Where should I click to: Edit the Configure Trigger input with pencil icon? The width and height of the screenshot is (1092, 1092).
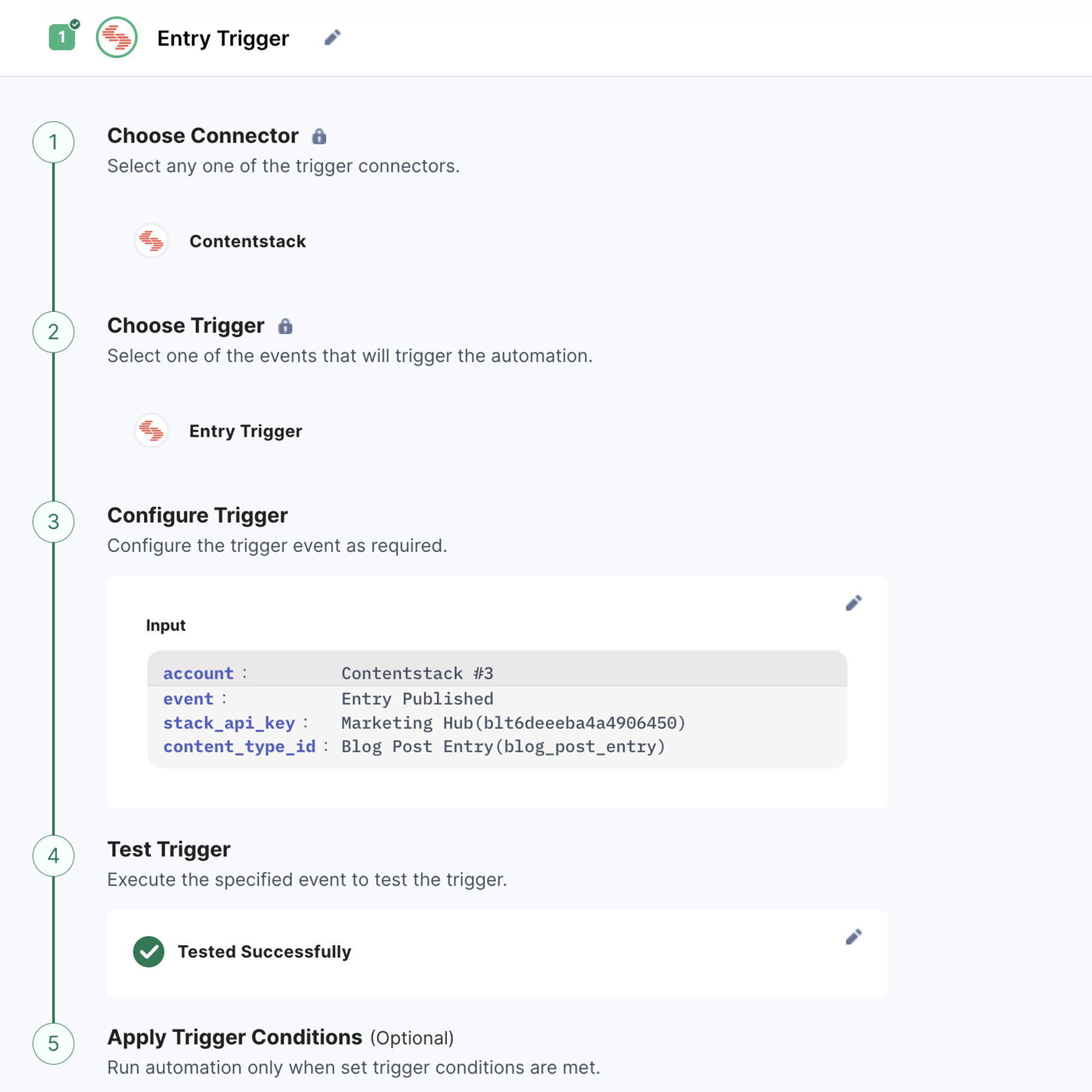coord(853,603)
